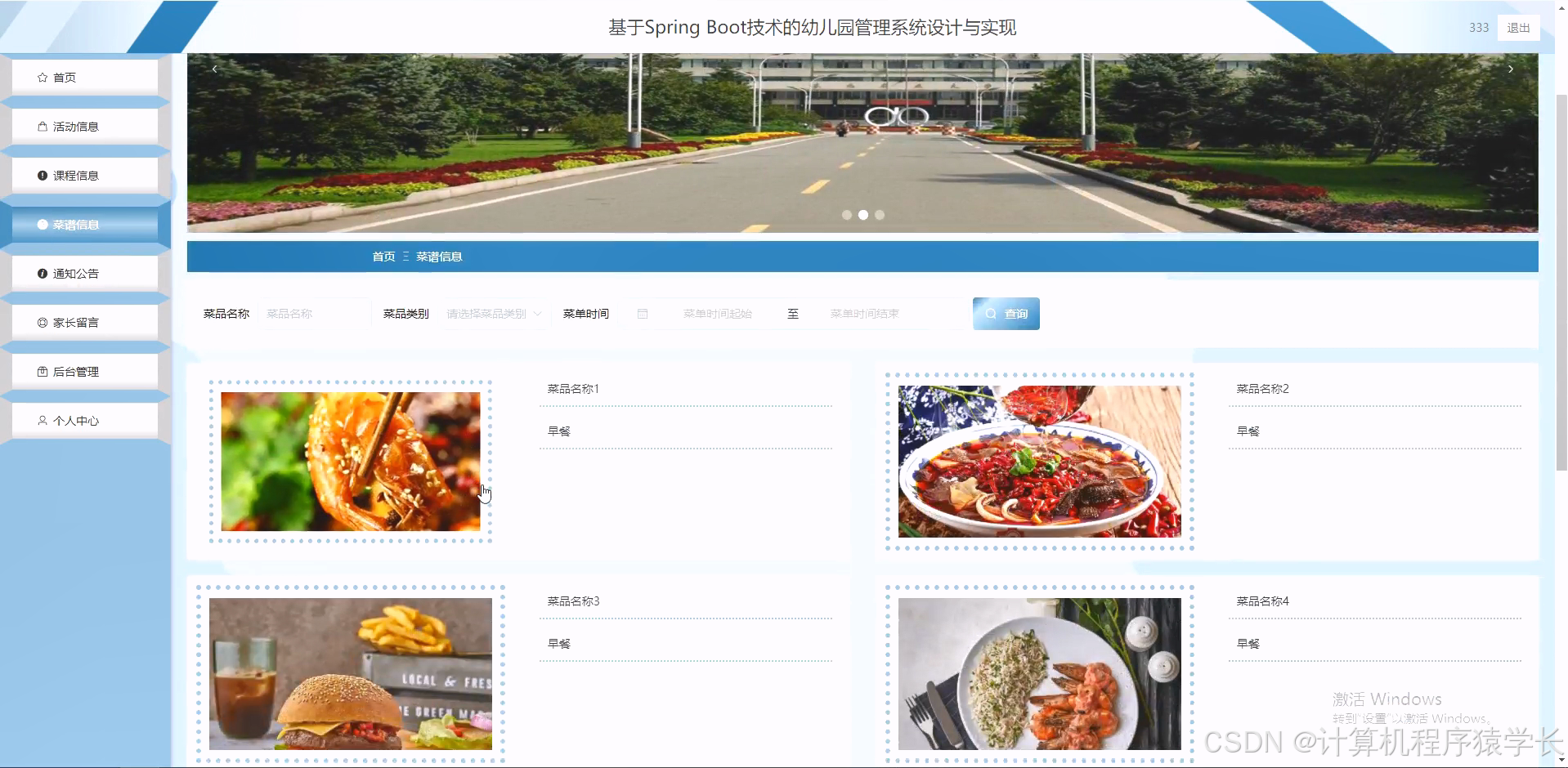Click the info icon beside 通知公告
This screenshot has width=1568, height=768.
pos(43,274)
